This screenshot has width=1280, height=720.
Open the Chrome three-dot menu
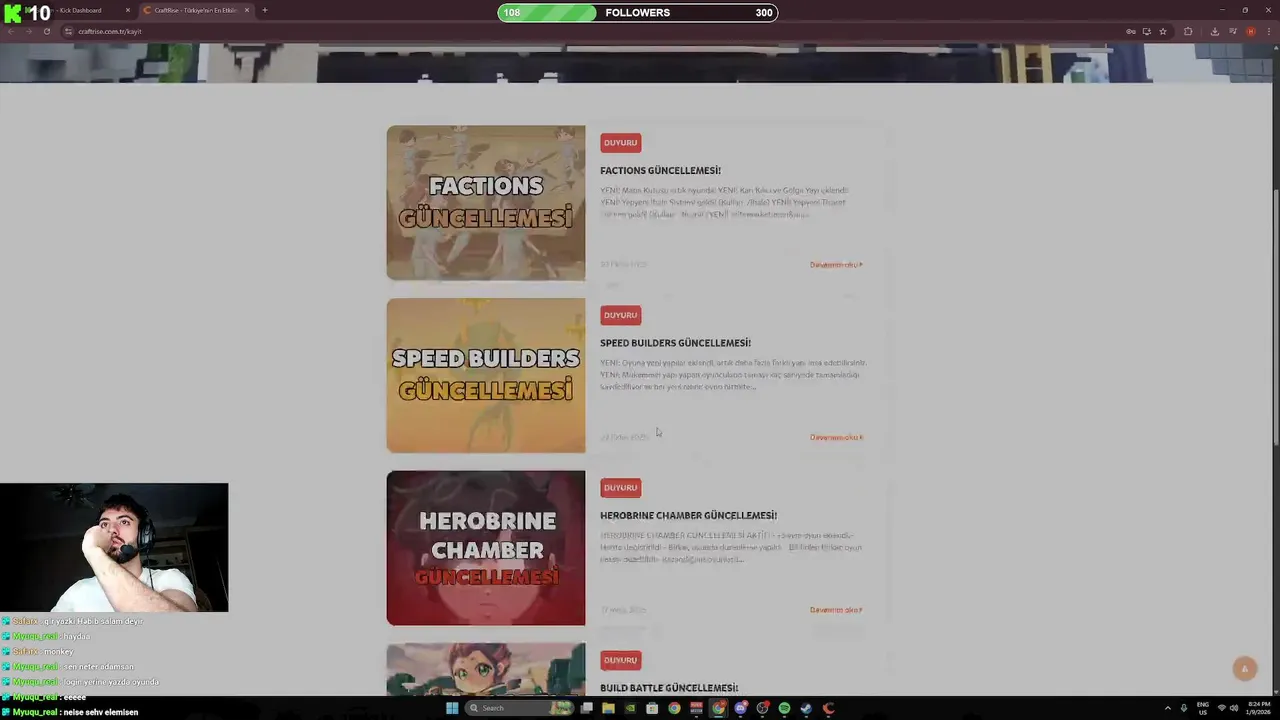(1268, 31)
